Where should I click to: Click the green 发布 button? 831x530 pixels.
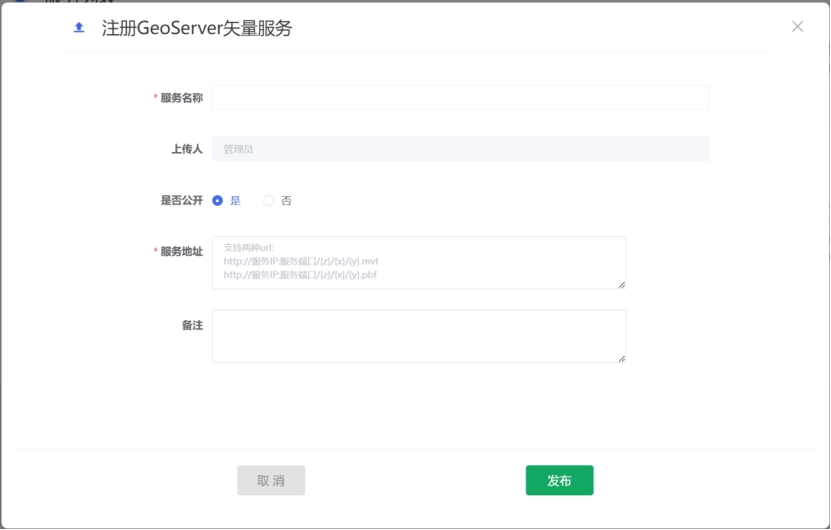coord(559,480)
